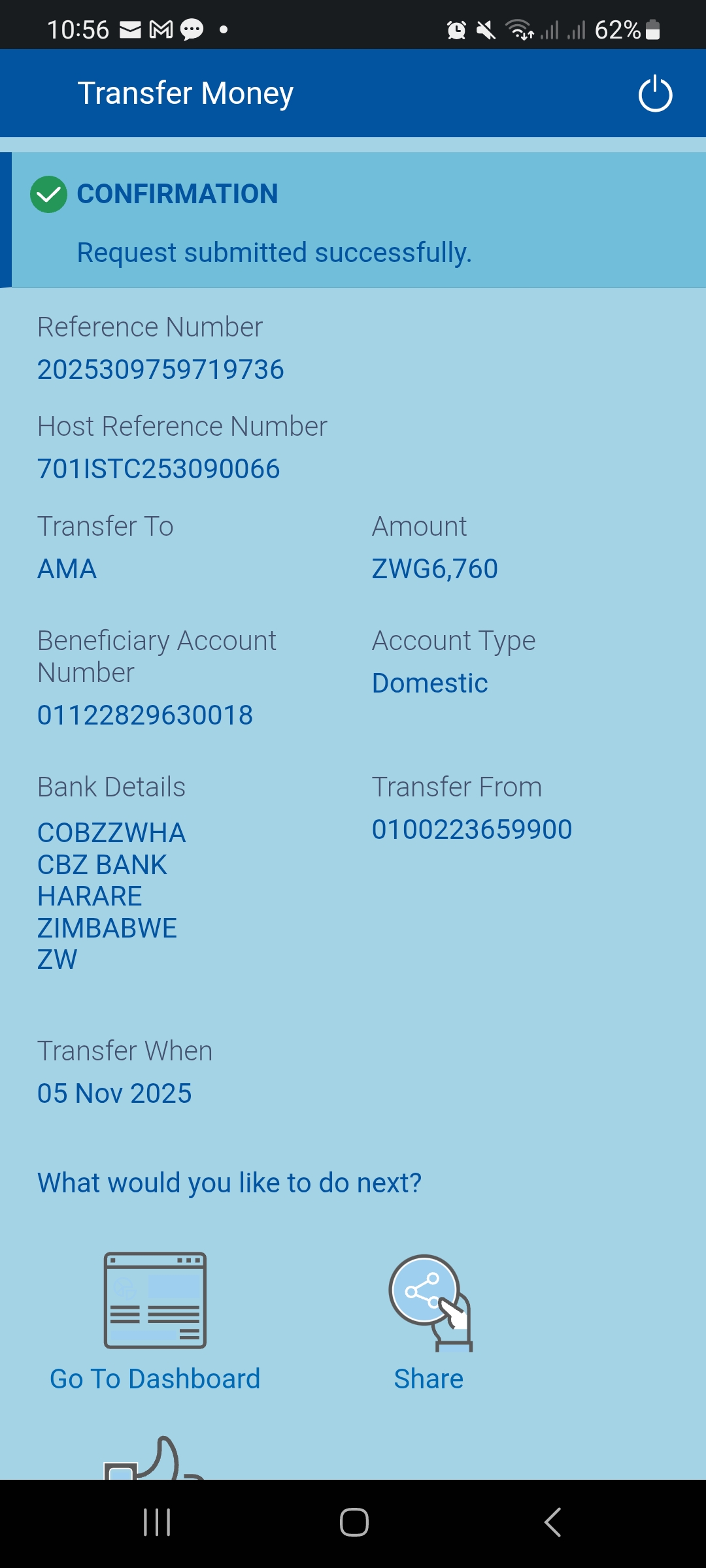Tap the transfer date 05 Nov 2025

click(114, 1094)
